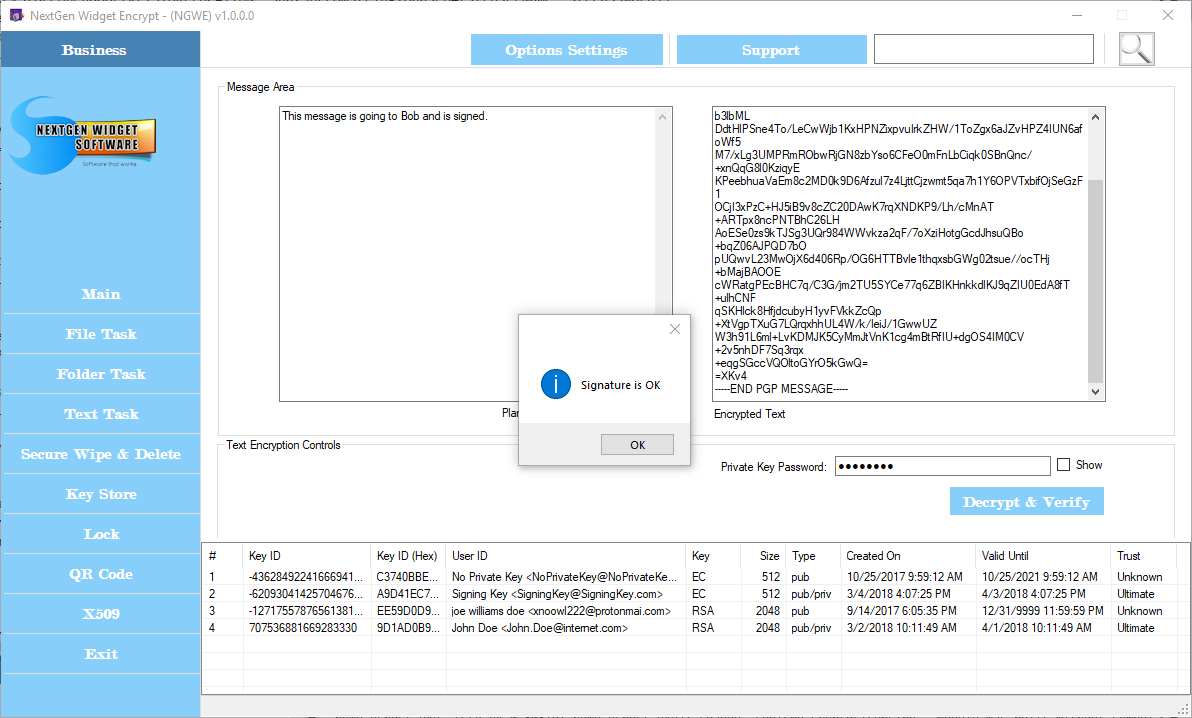Click the NextGen Widget Software logo
1192x718 pixels.
click(83, 135)
